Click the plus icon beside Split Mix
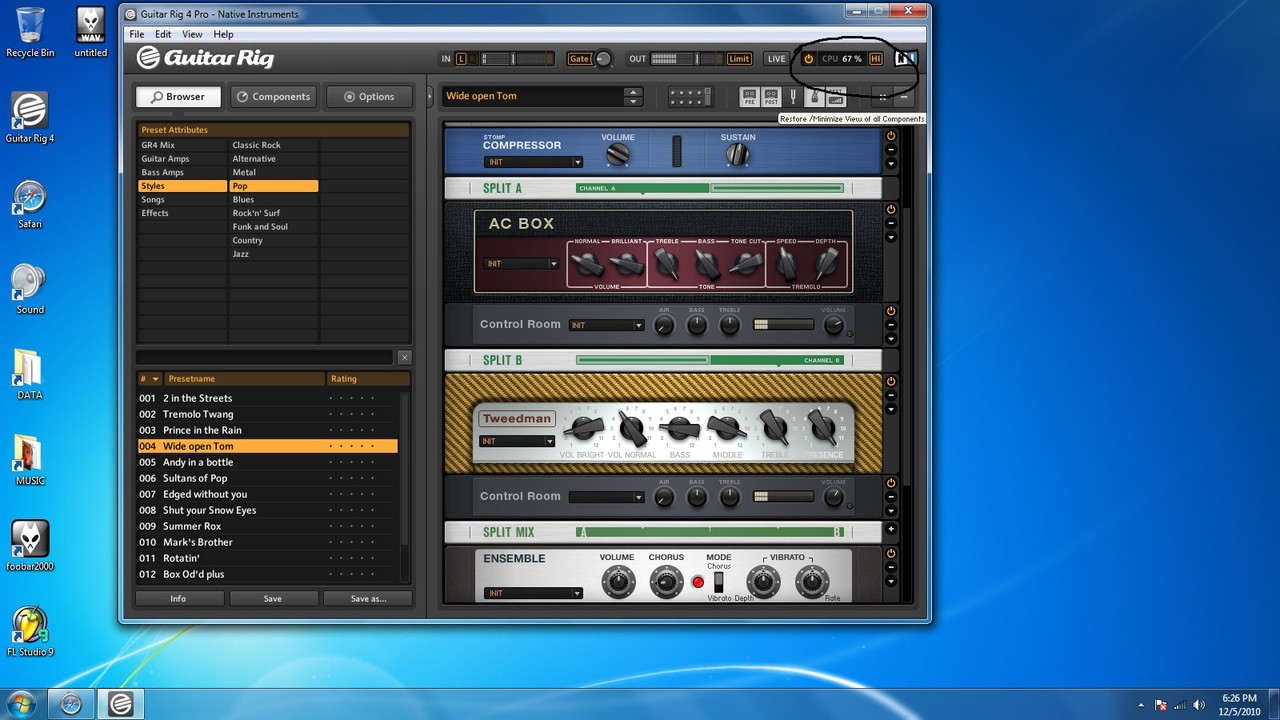1280x720 pixels. click(891, 529)
